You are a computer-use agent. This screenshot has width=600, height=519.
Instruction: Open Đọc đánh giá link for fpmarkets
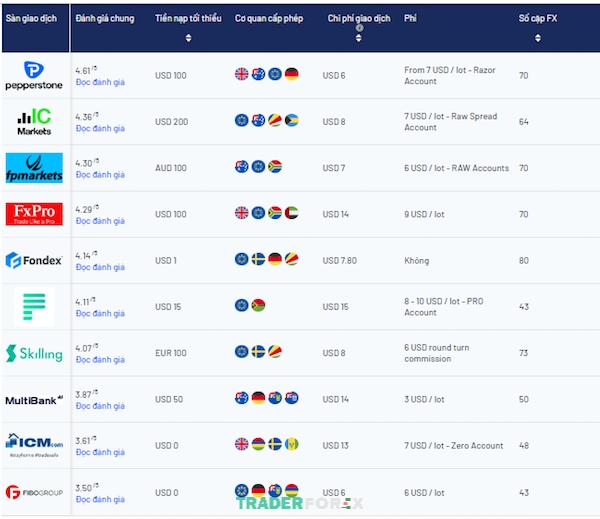pyautogui.click(x=100, y=175)
